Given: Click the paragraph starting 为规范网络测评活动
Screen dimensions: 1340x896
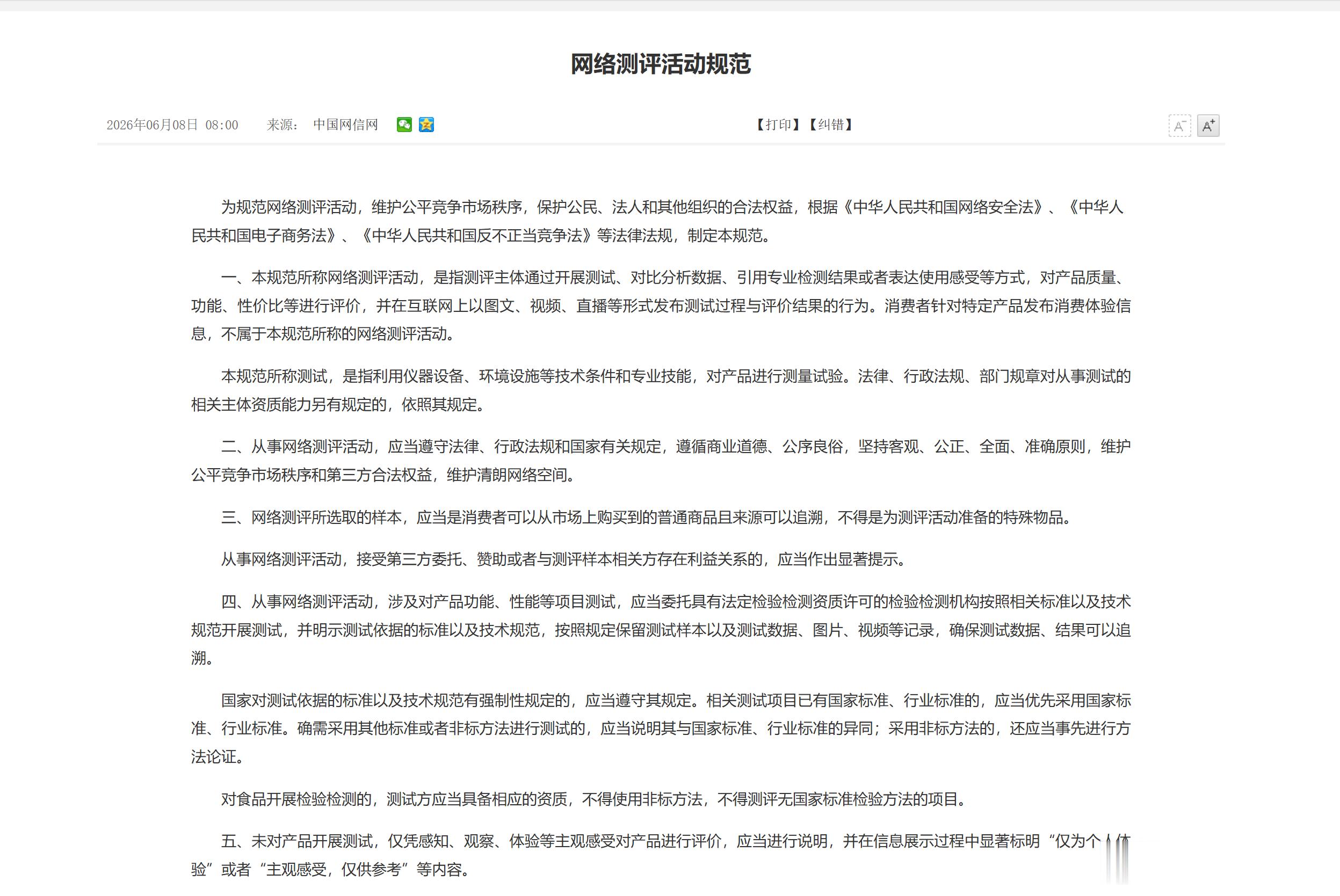Looking at the screenshot, I should coord(661,221).
